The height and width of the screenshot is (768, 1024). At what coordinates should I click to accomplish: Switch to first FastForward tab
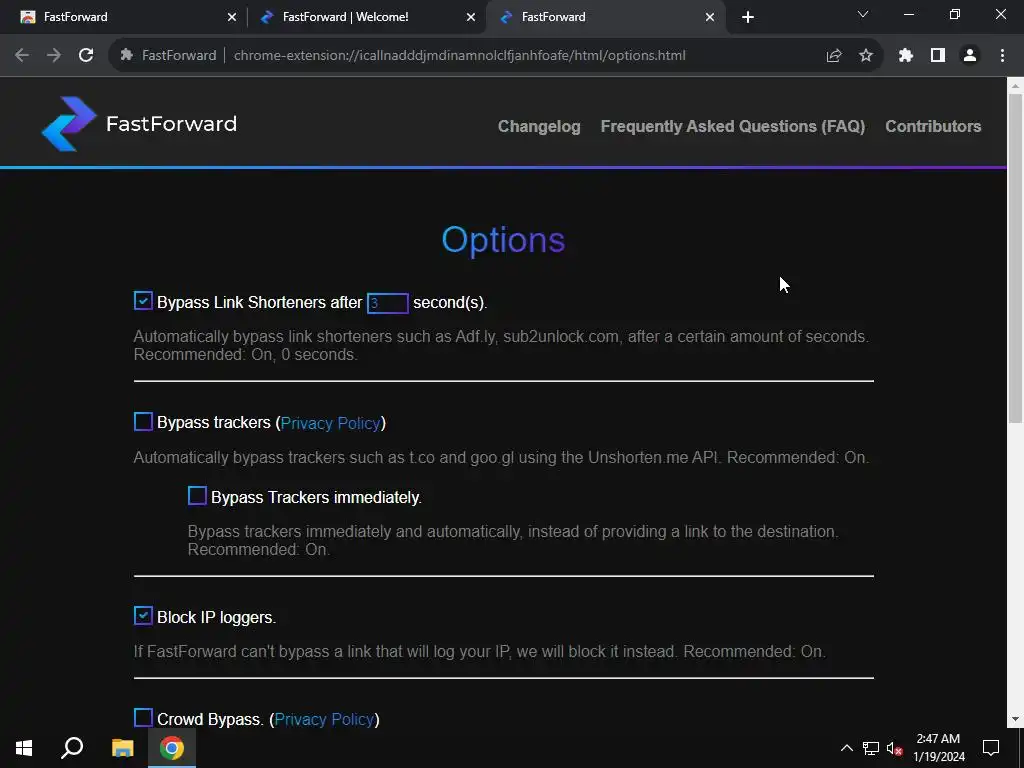pos(125,18)
